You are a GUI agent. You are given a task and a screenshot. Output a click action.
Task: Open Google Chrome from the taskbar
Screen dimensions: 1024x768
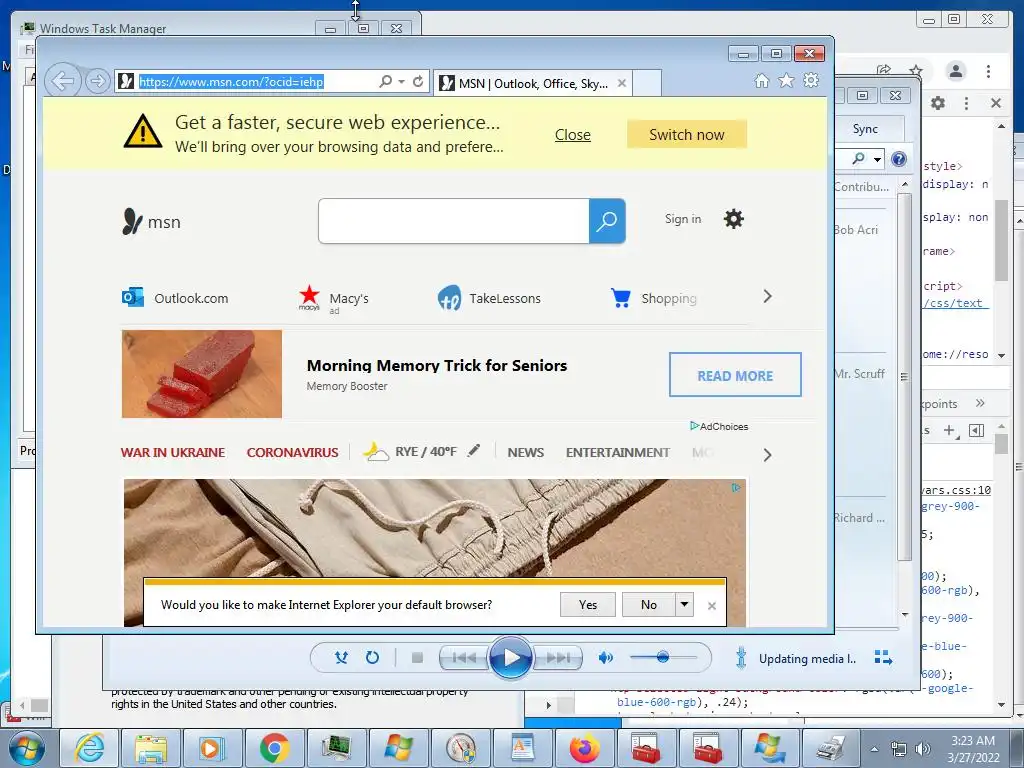pyautogui.click(x=274, y=748)
